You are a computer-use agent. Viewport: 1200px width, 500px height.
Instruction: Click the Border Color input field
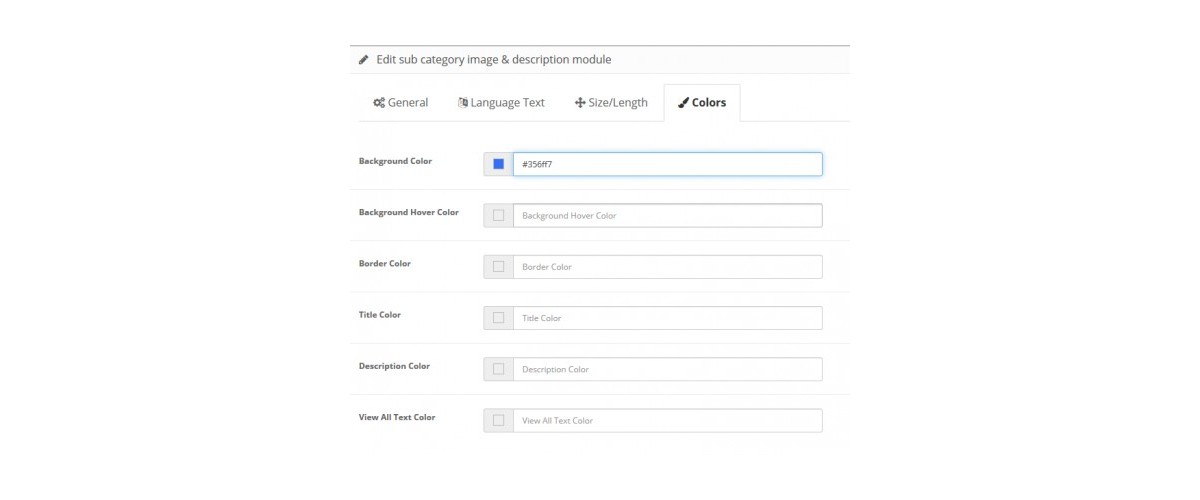668,267
